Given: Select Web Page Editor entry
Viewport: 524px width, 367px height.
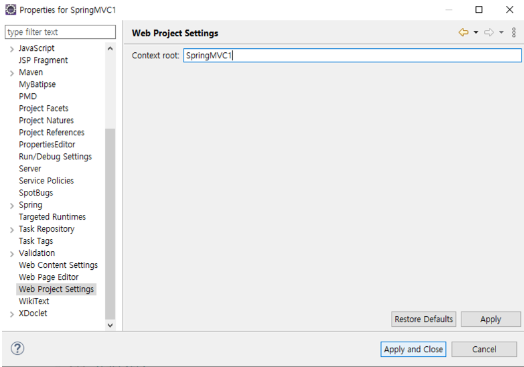Looking at the screenshot, I should (x=48, y=277).
